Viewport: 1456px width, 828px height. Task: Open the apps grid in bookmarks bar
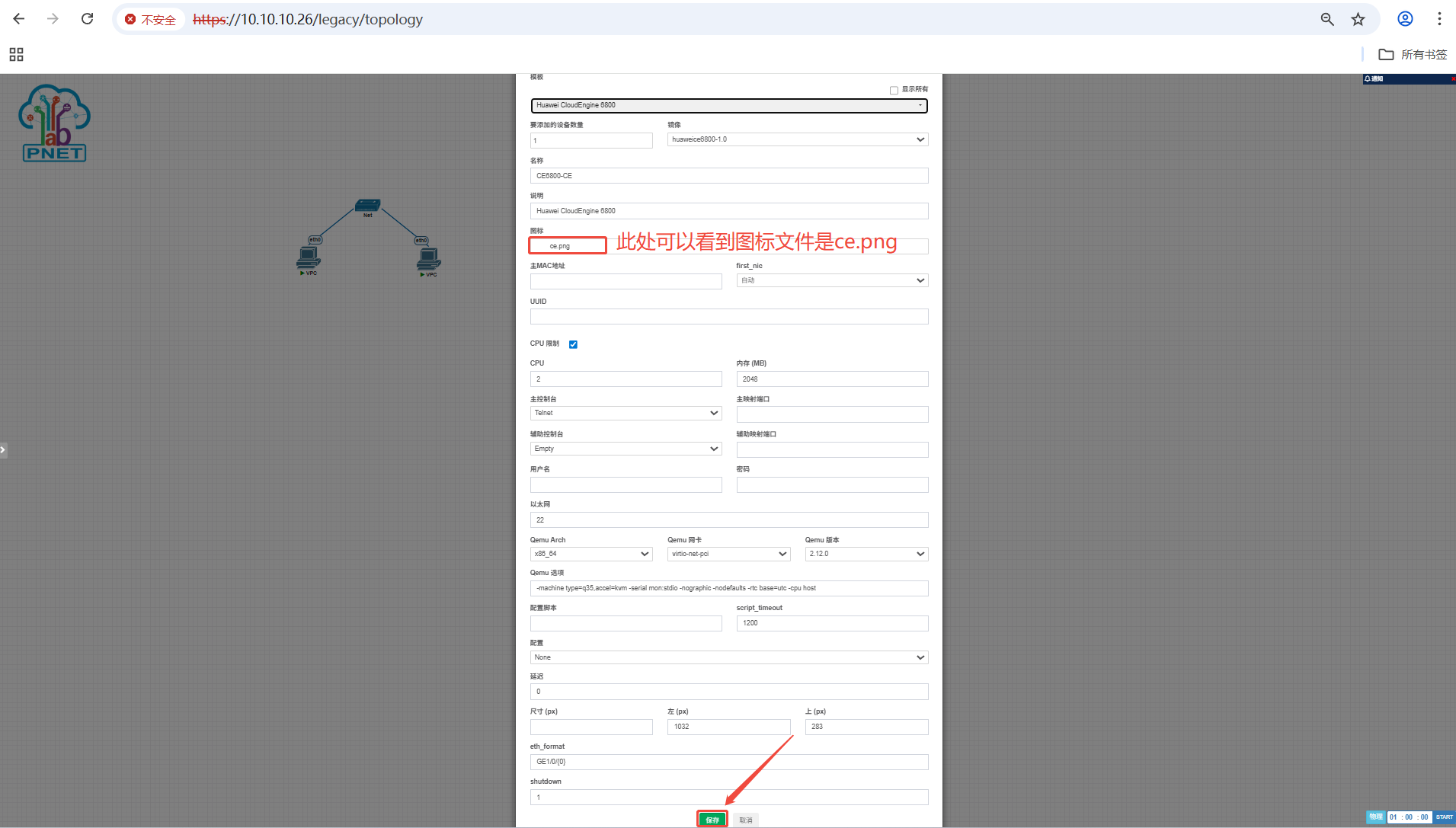(x=16, y=54)
